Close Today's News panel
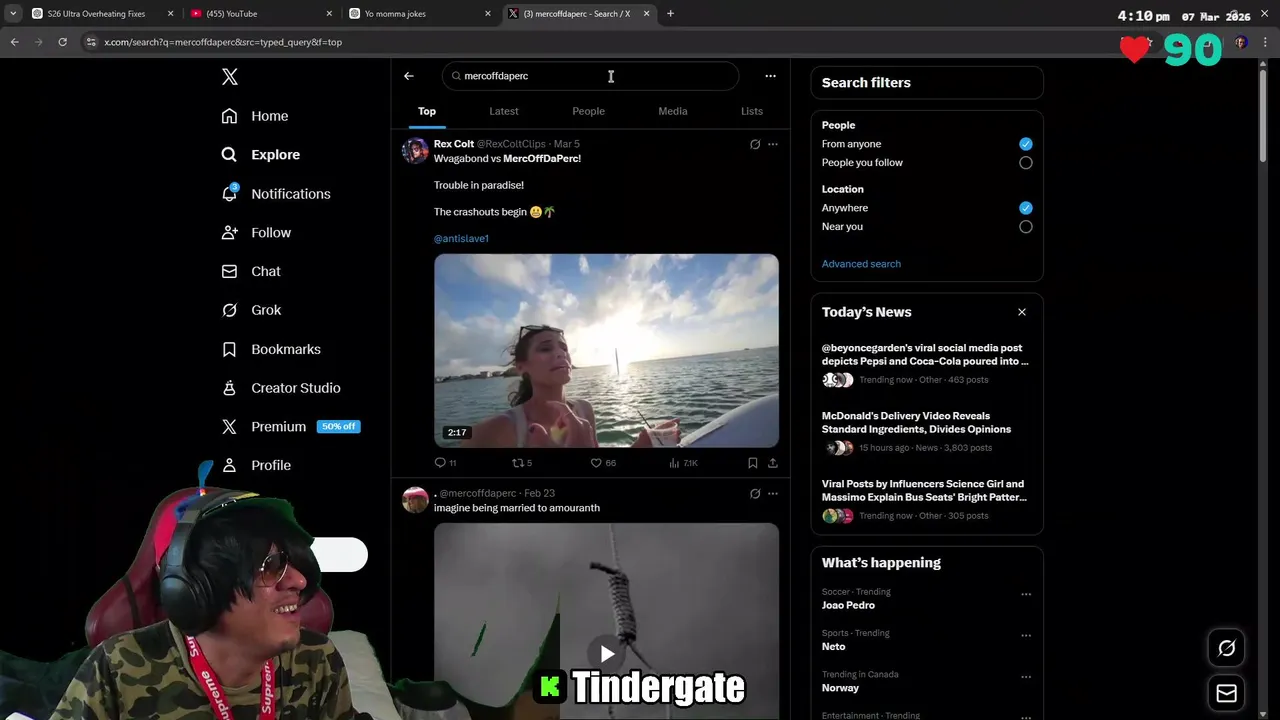 point(1022,312)
